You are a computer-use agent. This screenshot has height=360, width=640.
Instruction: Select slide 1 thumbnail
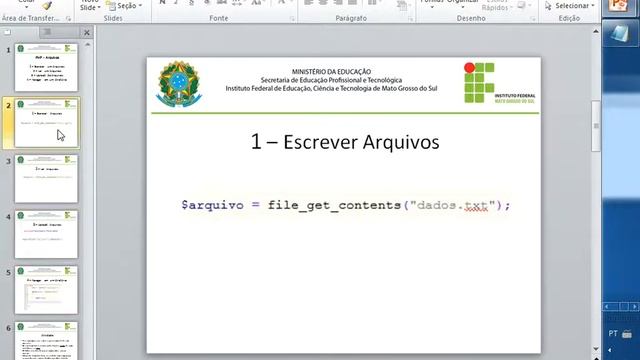pos(46,67)
